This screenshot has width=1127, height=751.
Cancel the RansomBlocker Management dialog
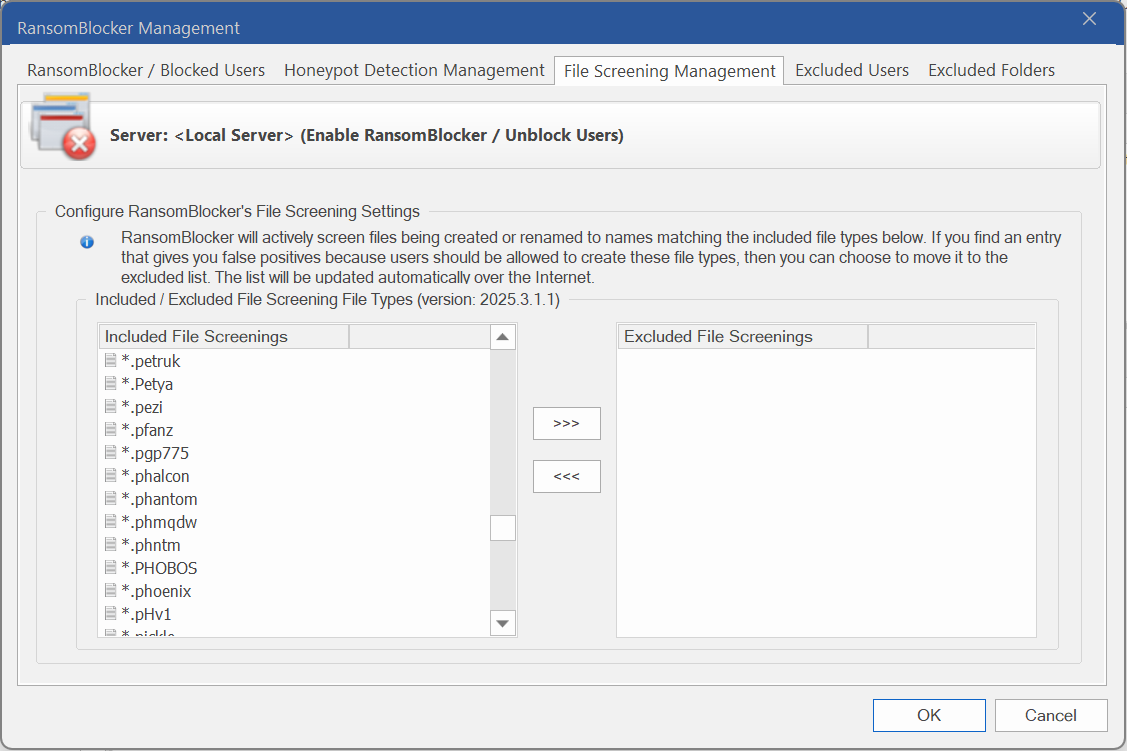click(x=1051, y=715)
